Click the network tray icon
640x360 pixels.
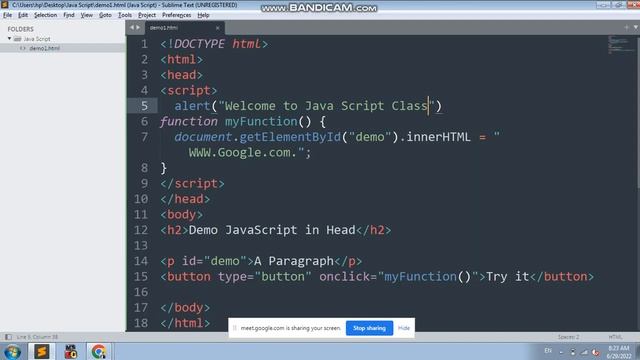(584, 352)
